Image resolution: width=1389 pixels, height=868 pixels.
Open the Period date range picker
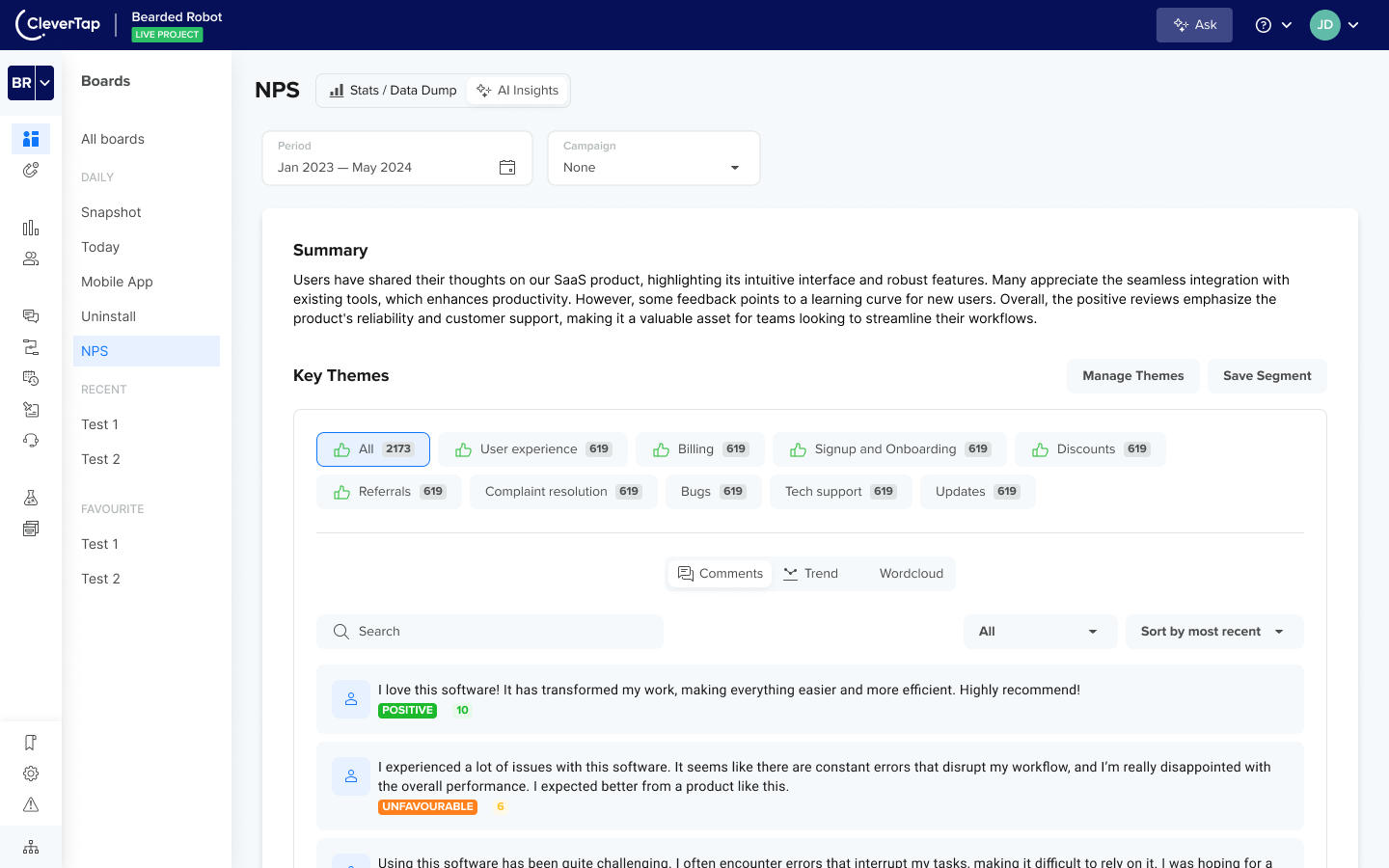[397, 158]
